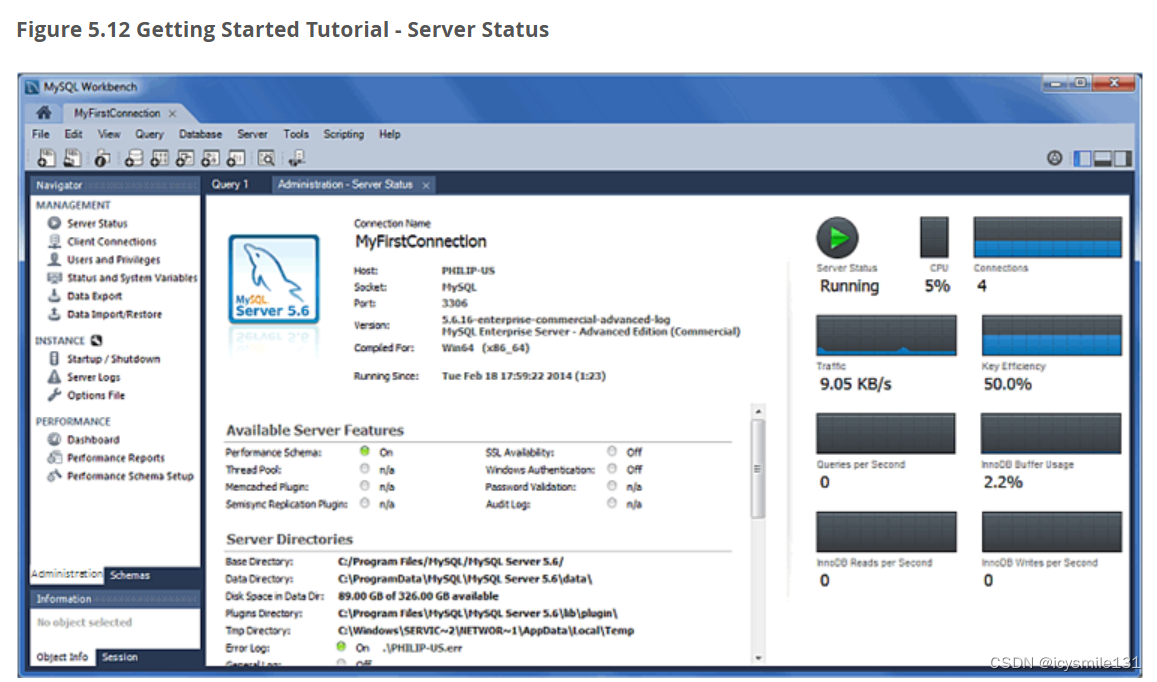Click the scrollbar down arrow in status panel
Viewport: 1157px width, 682px height.
click(x=758, y=657)
